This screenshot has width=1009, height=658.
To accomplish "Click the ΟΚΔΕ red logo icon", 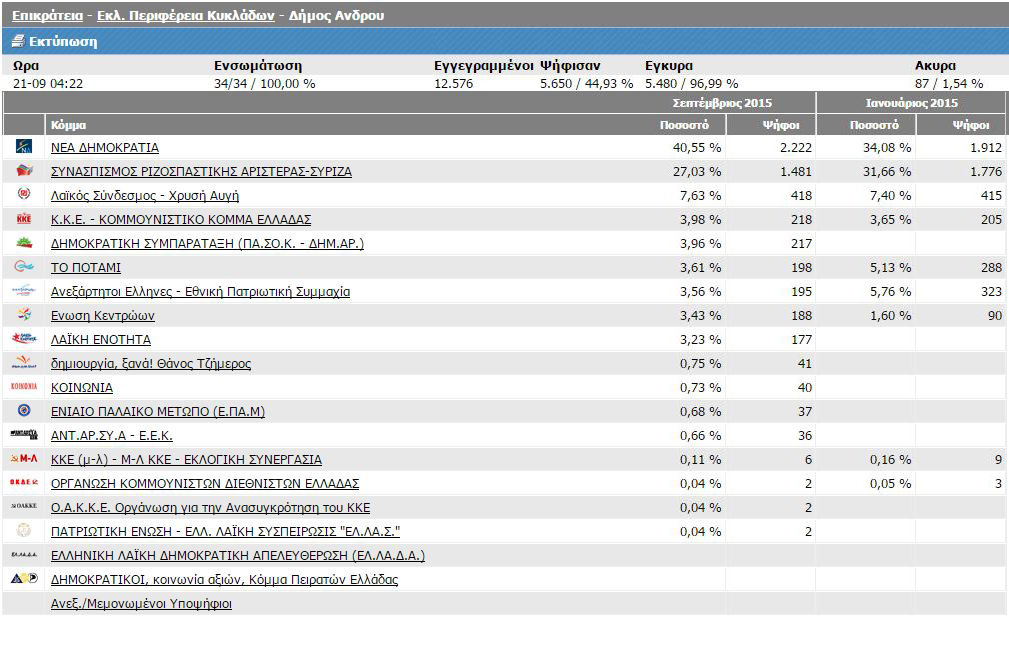I will pyautogui.click(x=24, y=482).
